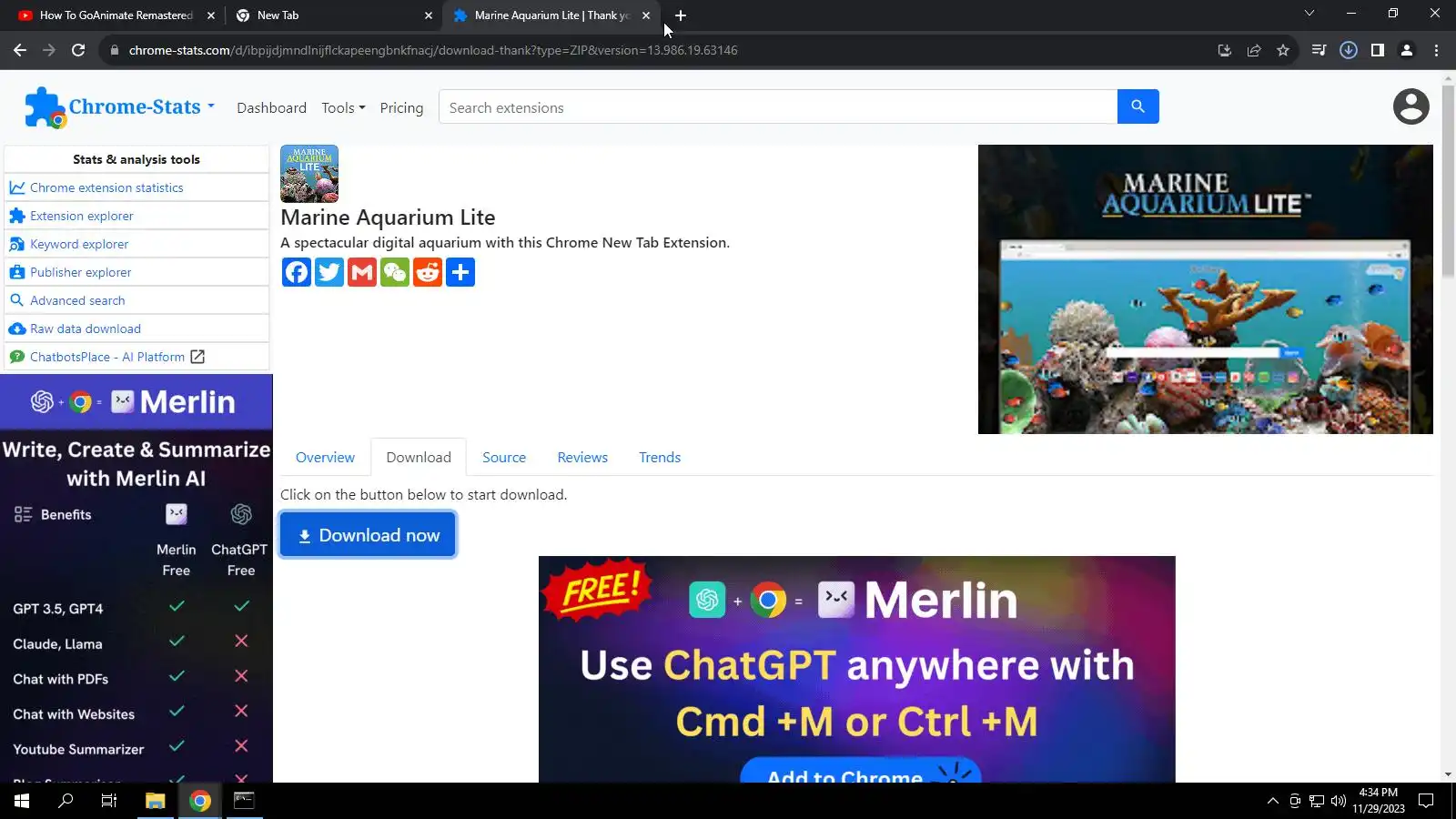Click the site lock icon in address bar
Viewport: 1456px width, 819px height.
coord(115,50)
